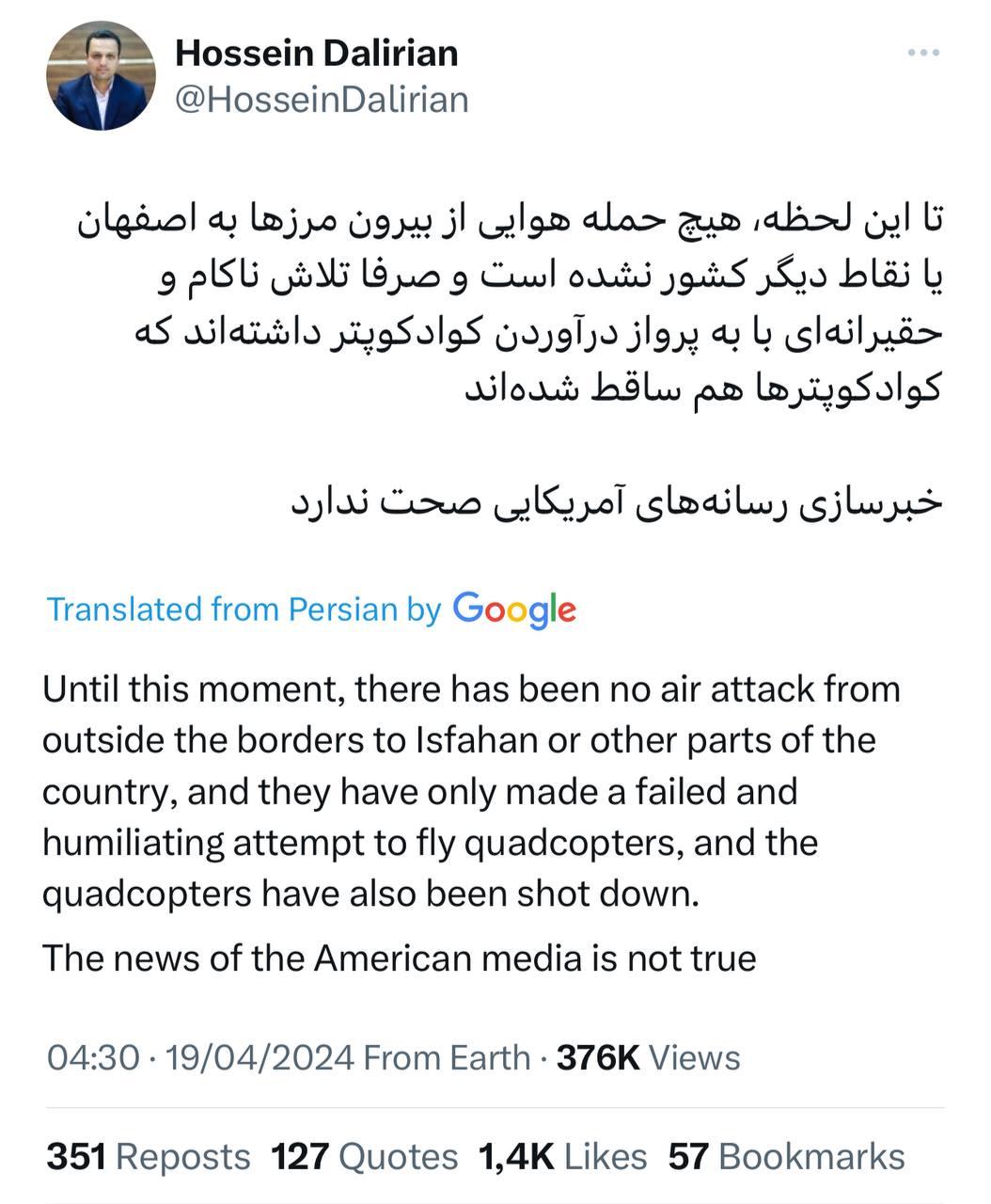The image size is (991, 1204).
Task: Open Hossein Dalirian's profile picture
Action: click(x=101, y=75)
